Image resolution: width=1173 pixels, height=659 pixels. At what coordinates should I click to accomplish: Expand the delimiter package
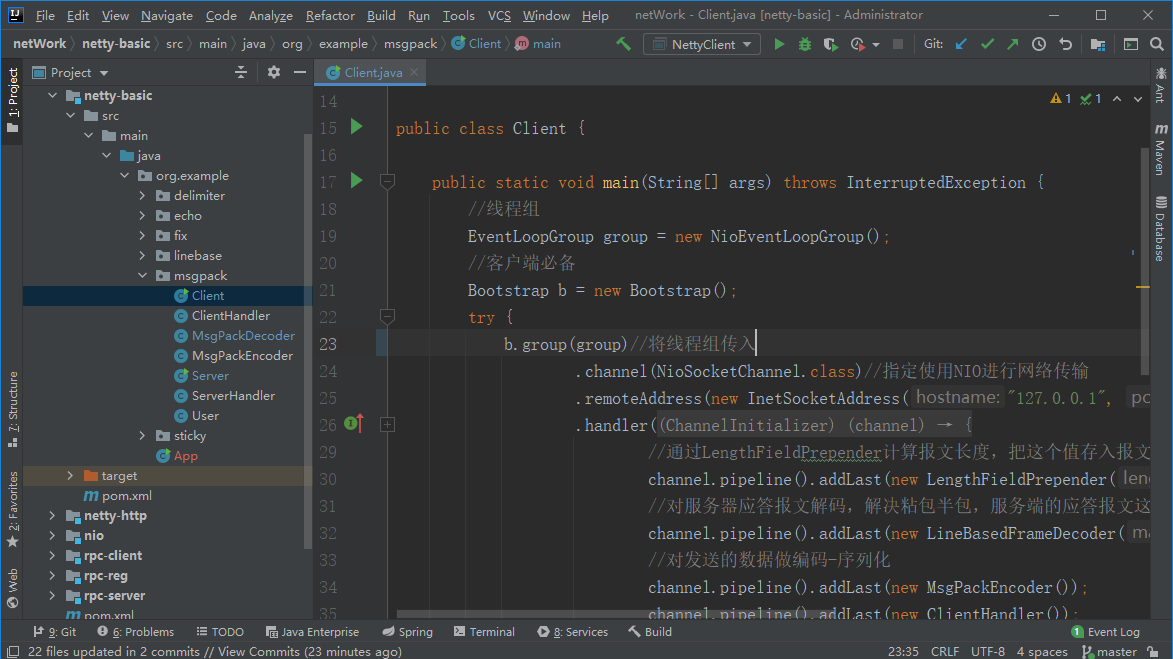(142, 195)
